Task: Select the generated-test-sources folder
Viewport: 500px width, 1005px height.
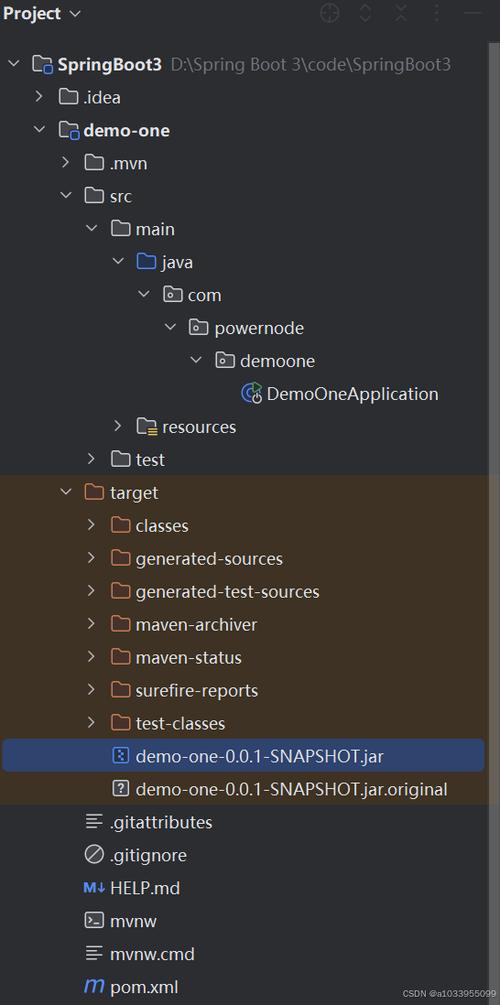Action: 228,591
